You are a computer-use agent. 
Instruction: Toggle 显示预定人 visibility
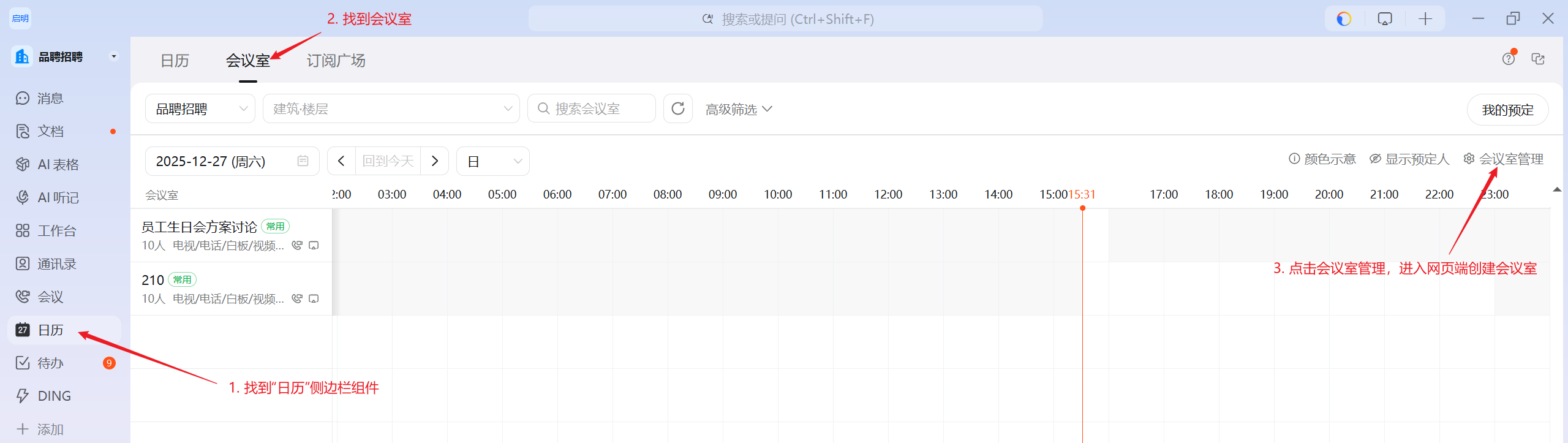[1409, 159]
